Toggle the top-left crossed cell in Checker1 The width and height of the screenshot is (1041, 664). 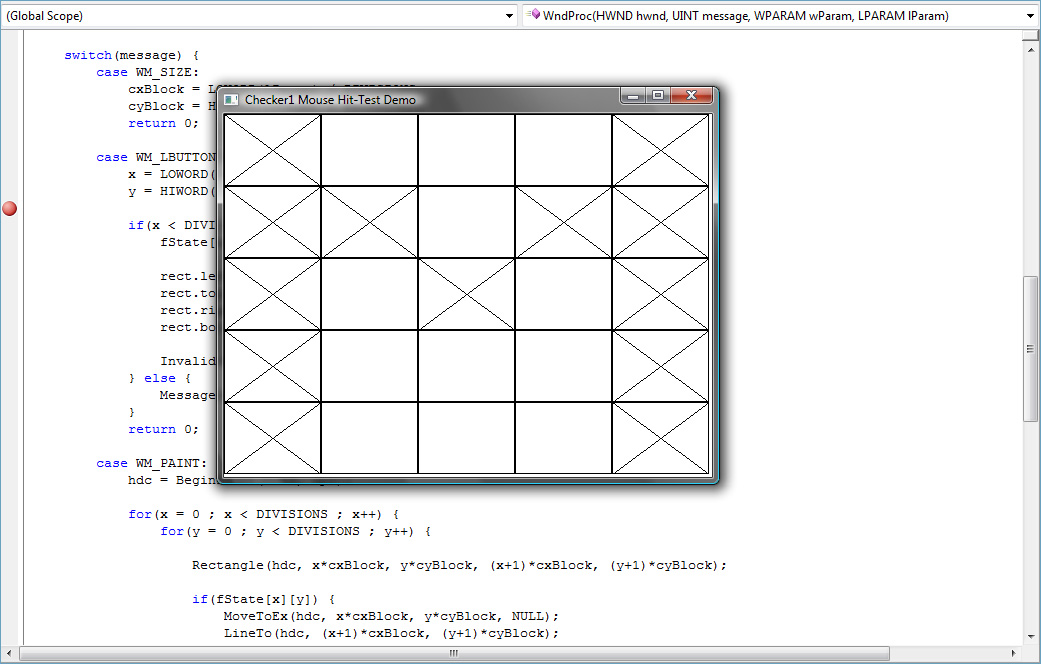coord(273,150)
